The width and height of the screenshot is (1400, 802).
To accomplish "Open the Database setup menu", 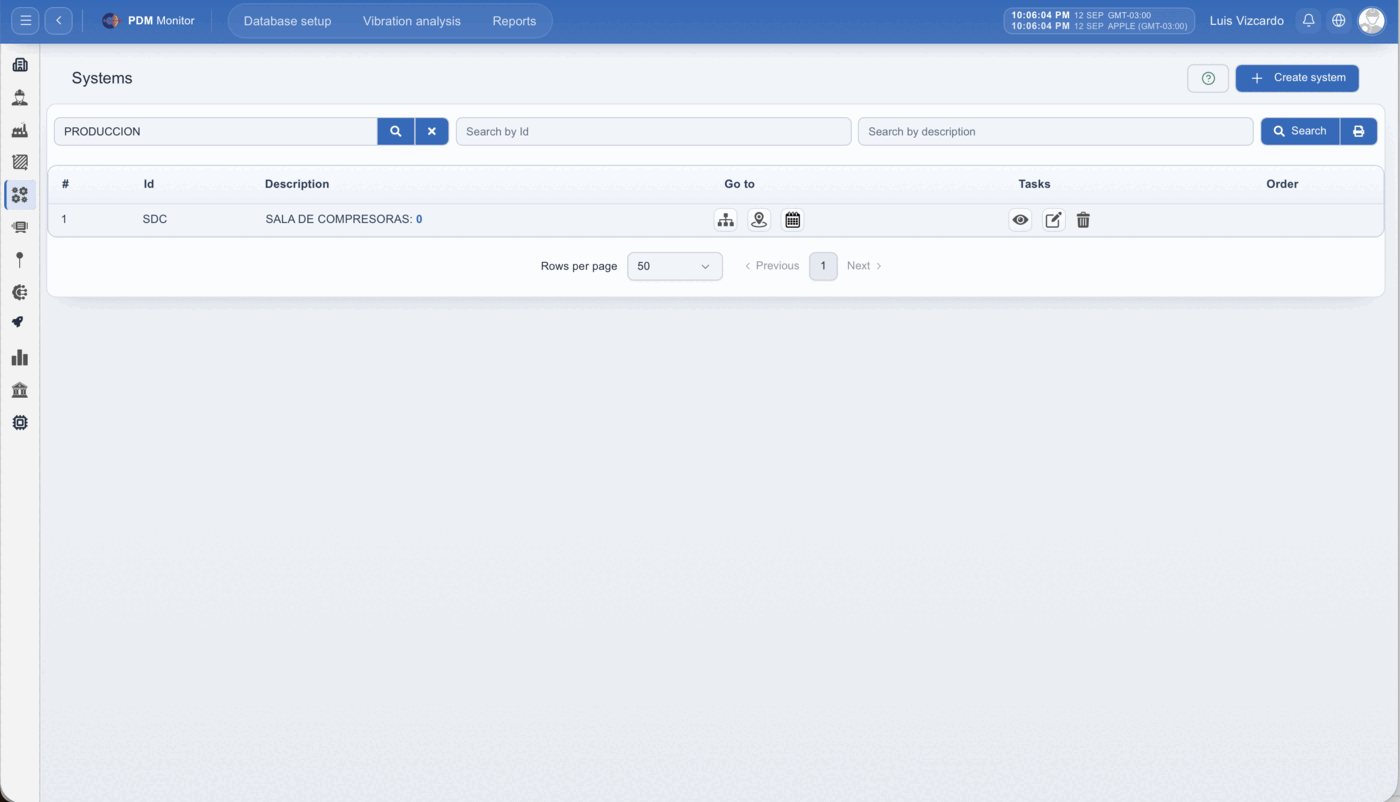I will (x=287, y=21).
